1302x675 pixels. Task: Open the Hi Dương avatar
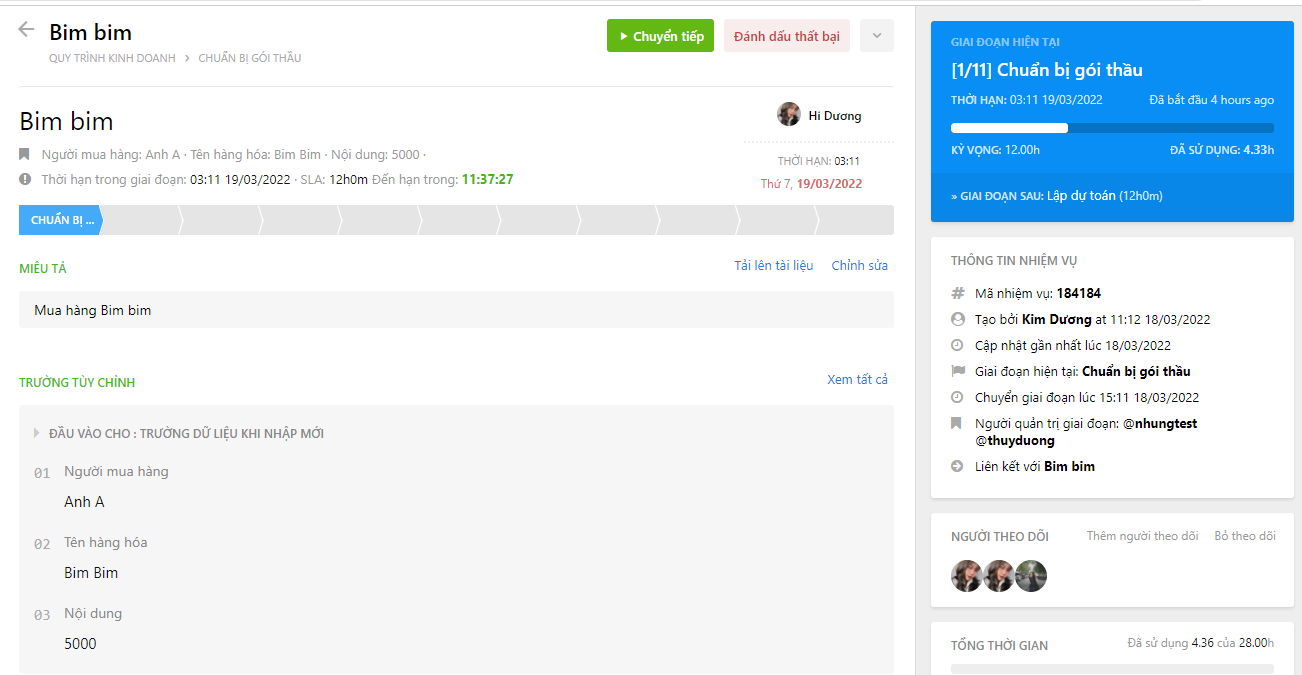[x=789, y=114]
